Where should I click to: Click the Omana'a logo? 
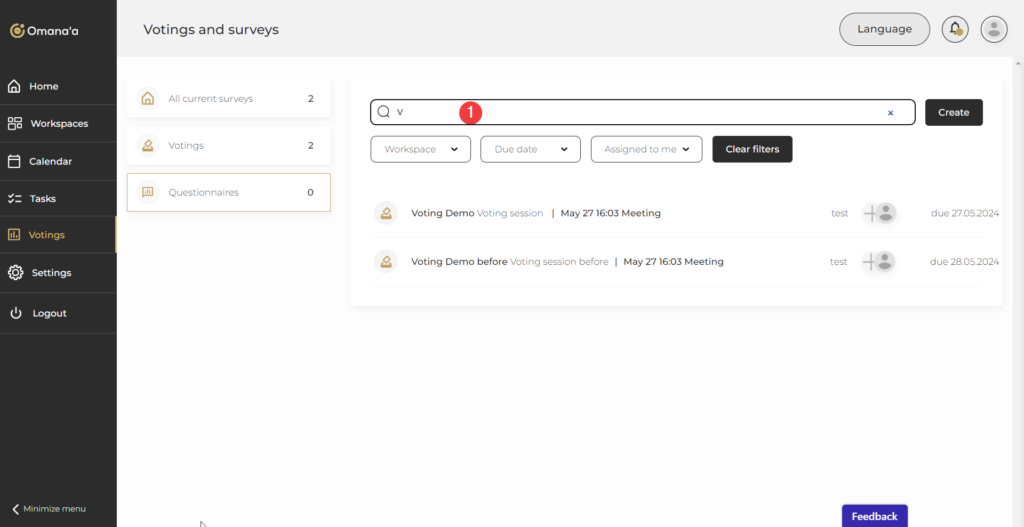click(45, 31)
